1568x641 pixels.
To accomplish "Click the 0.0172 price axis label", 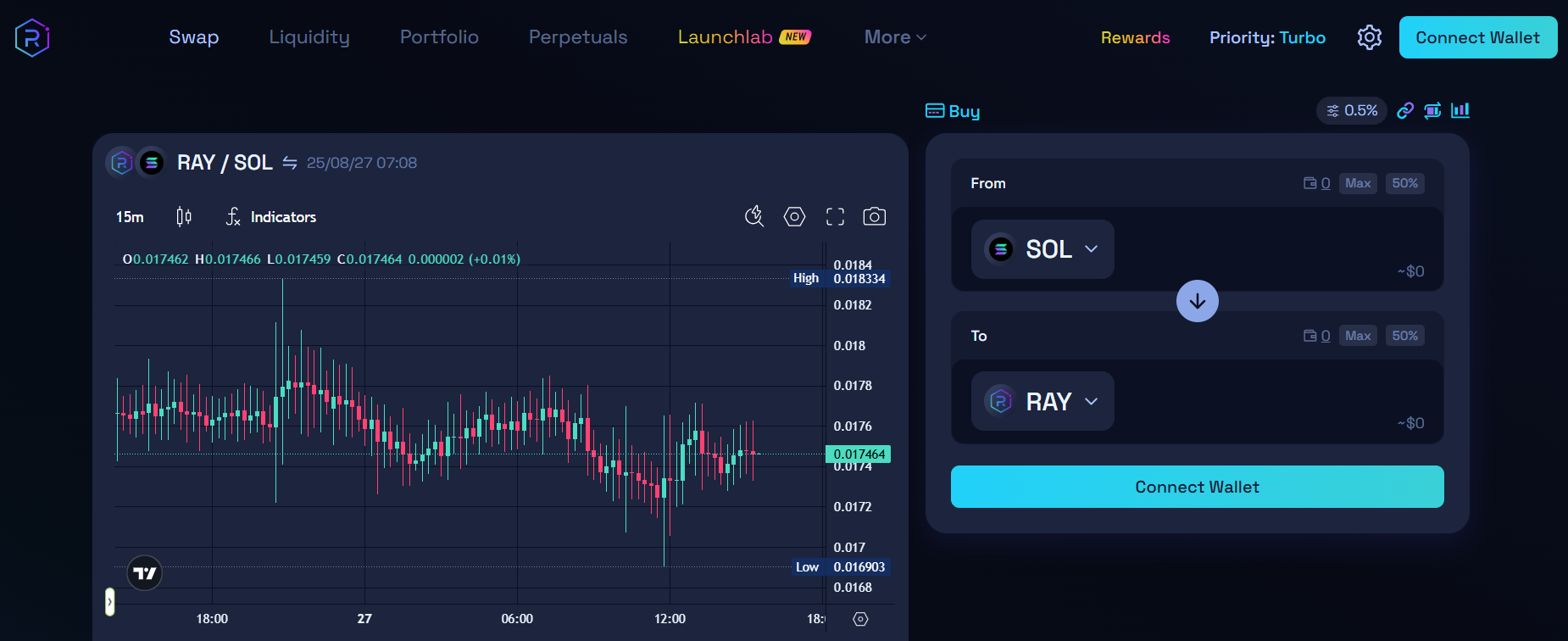I will tap(853, 507).
